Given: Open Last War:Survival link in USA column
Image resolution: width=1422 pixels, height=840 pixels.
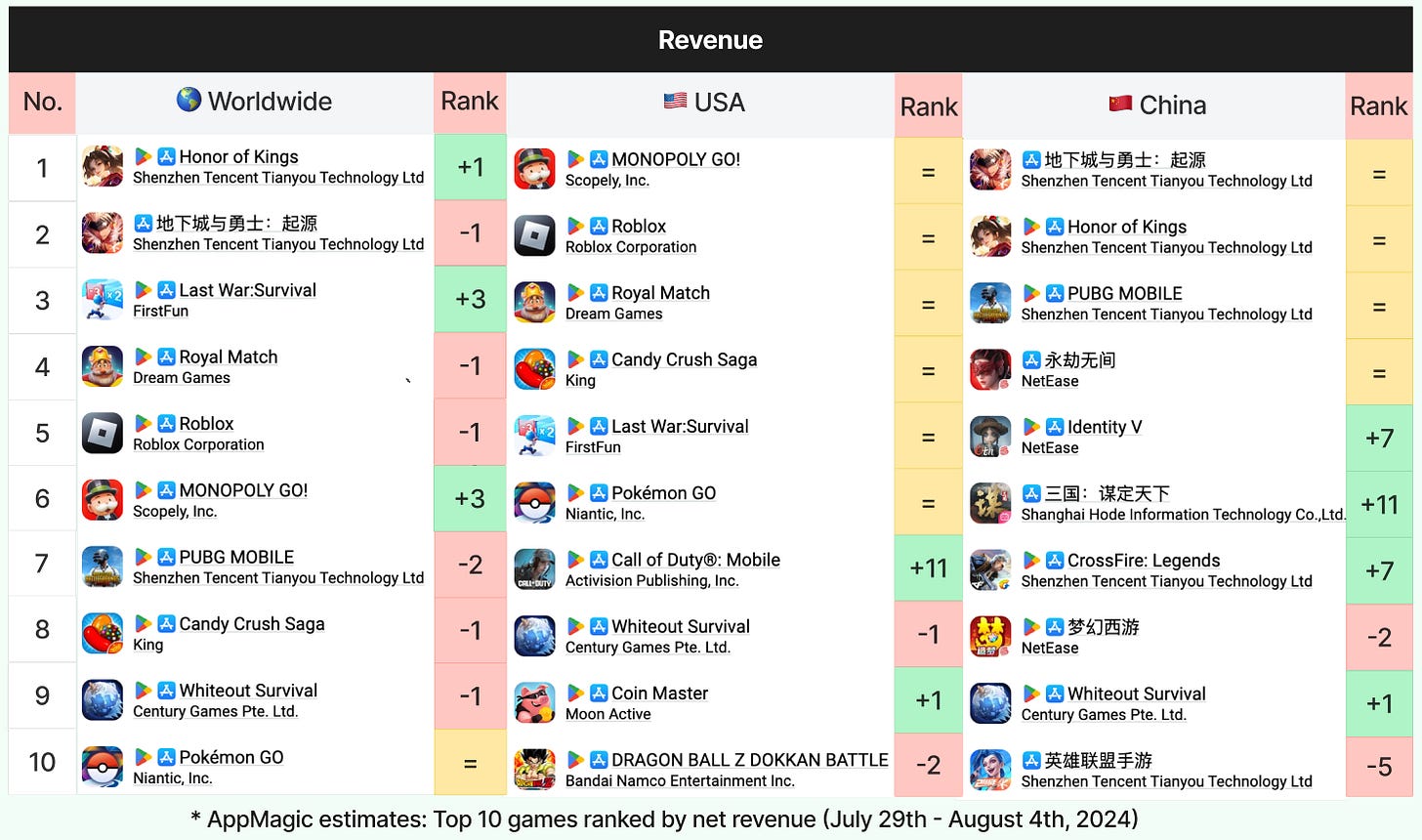Looking at the screenshot, I should point(680,426).
